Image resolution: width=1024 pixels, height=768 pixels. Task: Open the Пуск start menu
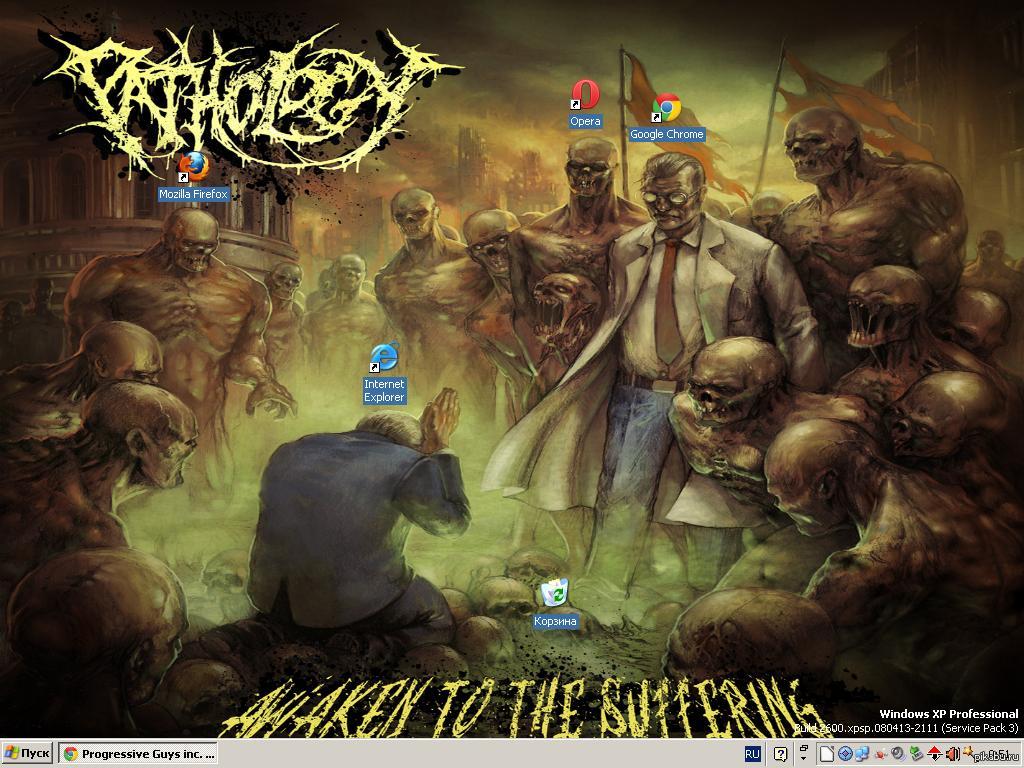pos(28,754)
